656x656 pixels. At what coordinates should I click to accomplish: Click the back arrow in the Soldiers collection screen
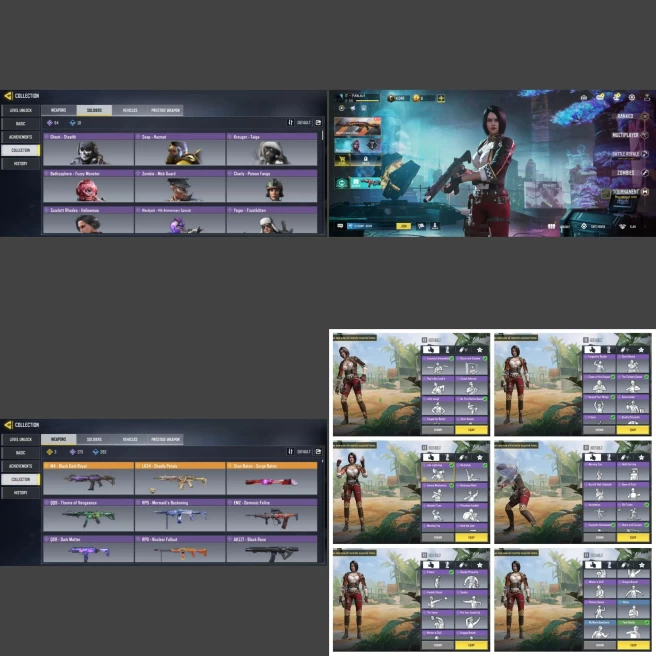point(8,96)
